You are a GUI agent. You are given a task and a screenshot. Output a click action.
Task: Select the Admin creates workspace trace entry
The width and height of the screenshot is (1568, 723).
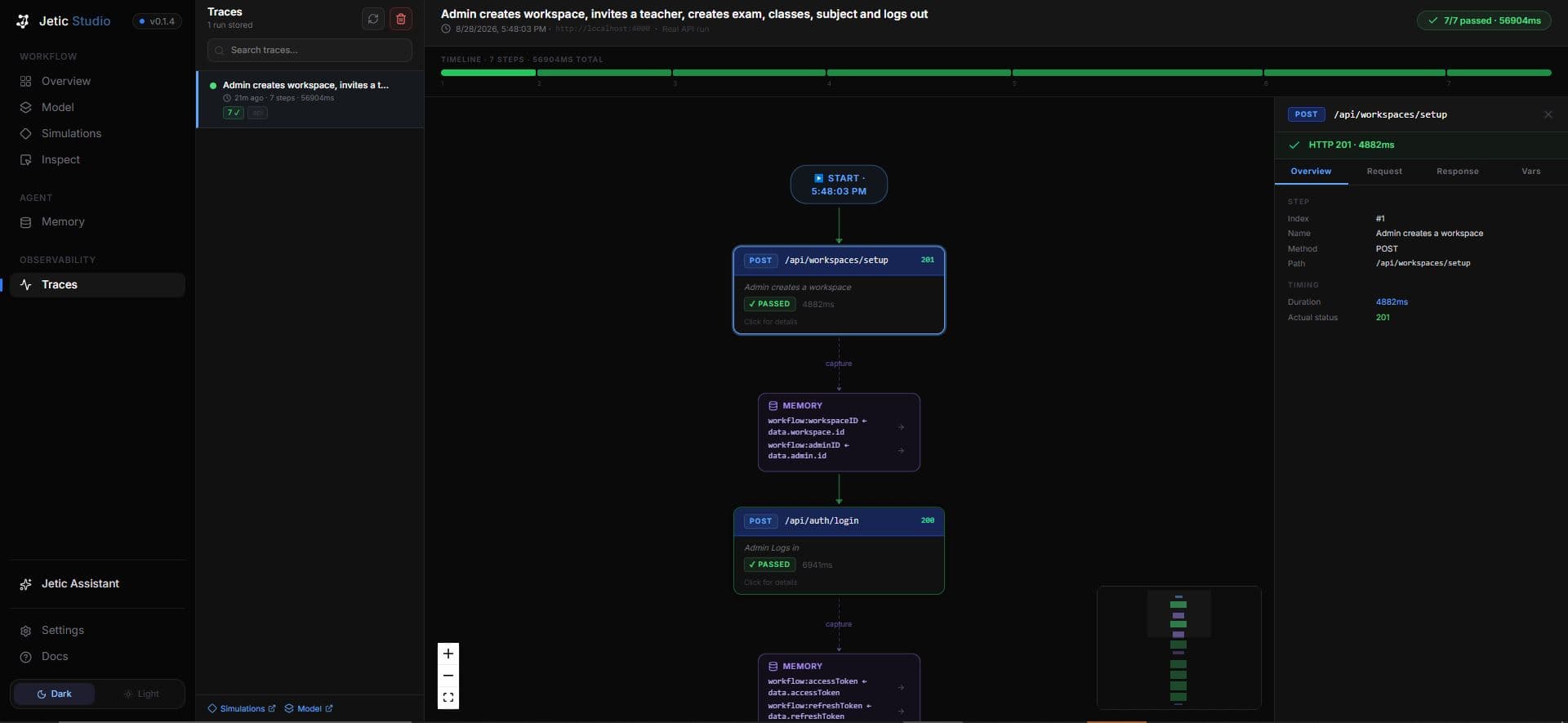pyautogui.click(x=310, y=99)
